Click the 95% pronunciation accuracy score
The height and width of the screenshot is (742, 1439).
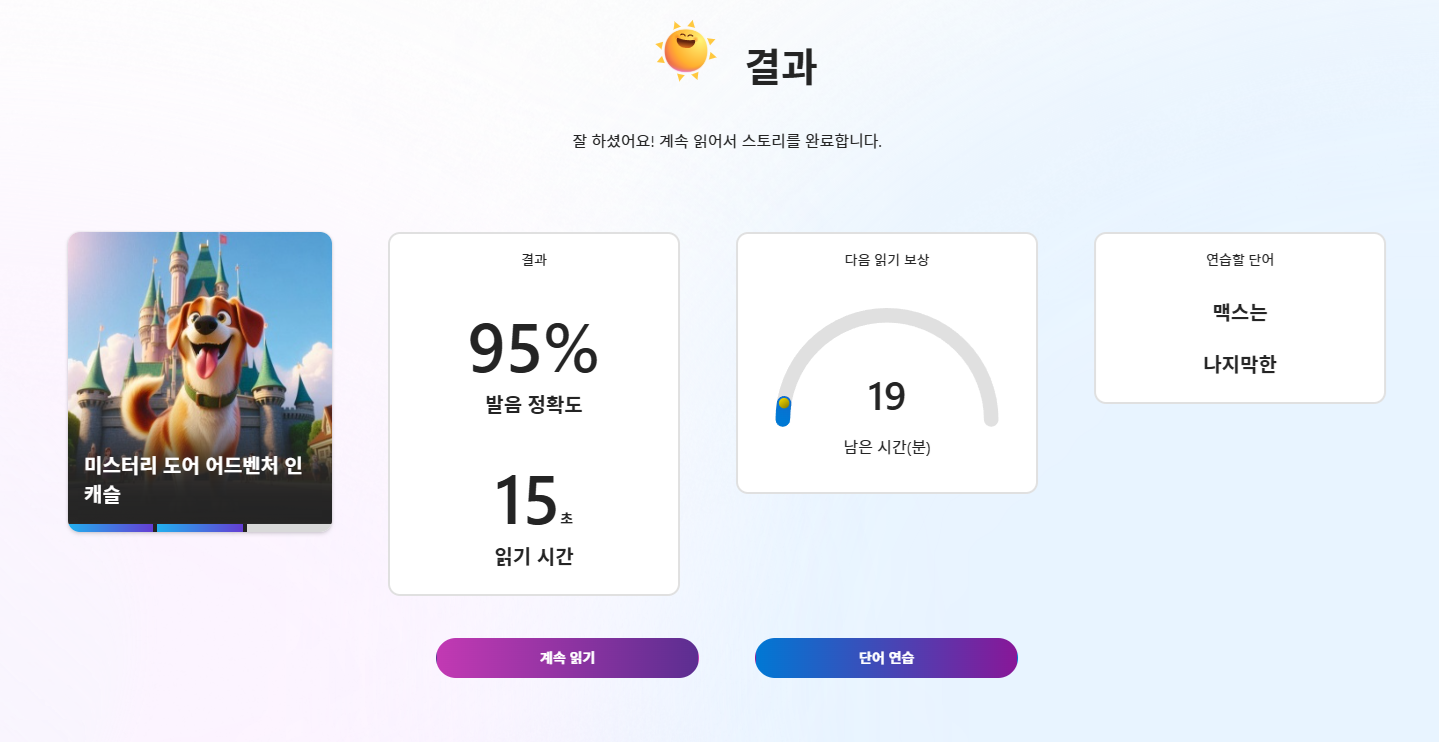534,349
